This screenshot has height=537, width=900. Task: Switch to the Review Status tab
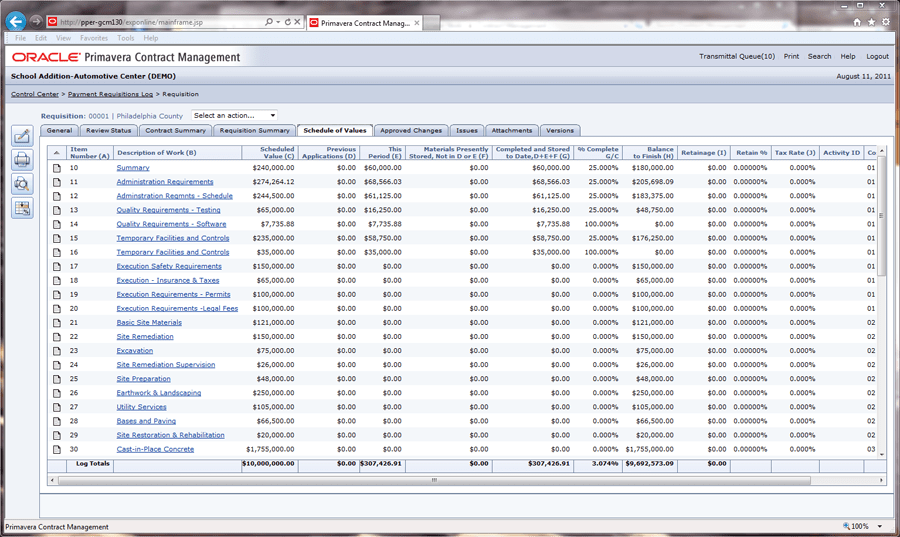point(108,130)
